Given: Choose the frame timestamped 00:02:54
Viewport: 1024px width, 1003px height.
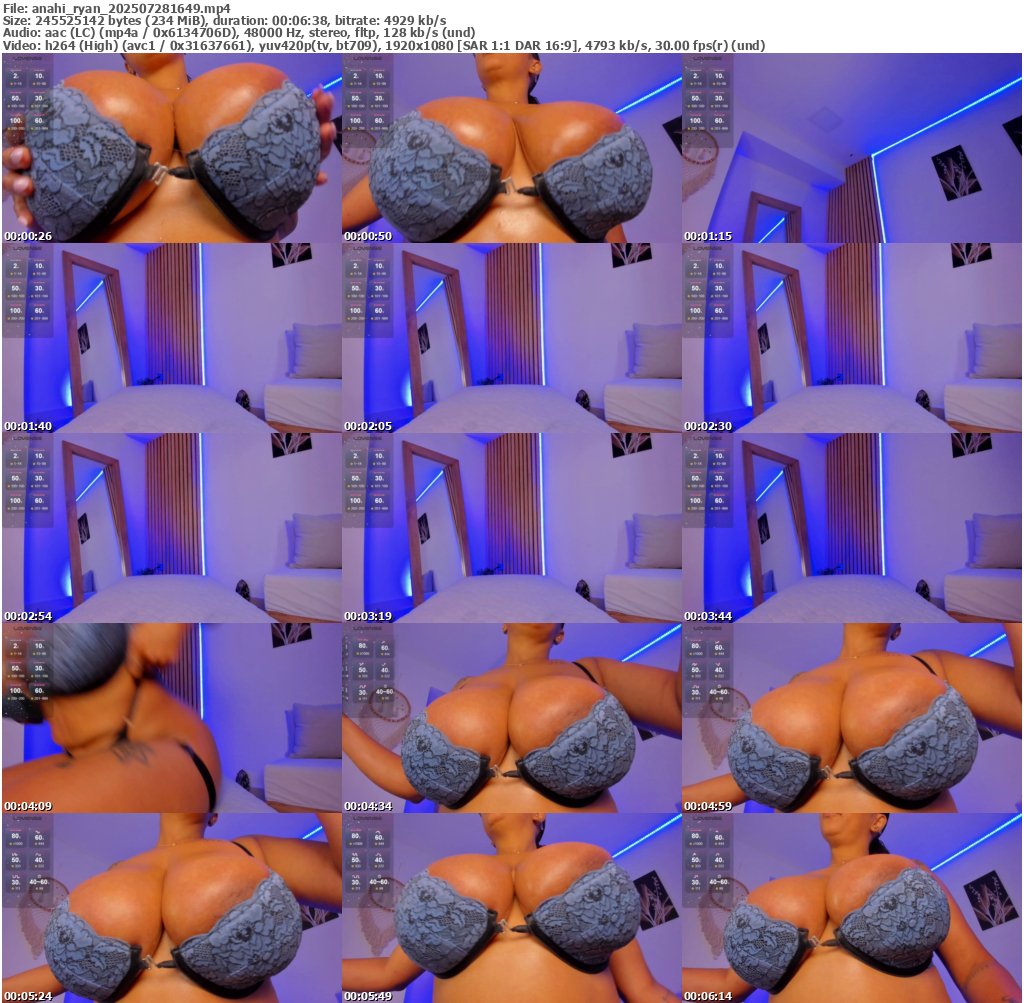Looking at the screenshot, I should coord(172,528).
